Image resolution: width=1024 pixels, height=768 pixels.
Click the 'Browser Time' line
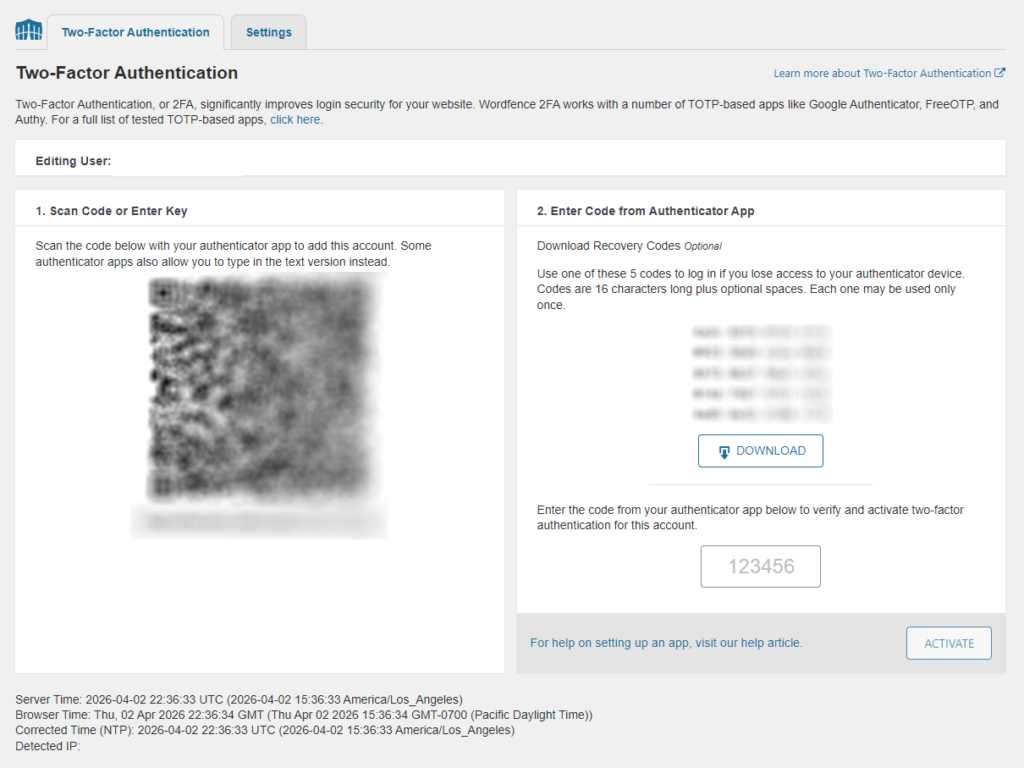[x=304, y=714]
